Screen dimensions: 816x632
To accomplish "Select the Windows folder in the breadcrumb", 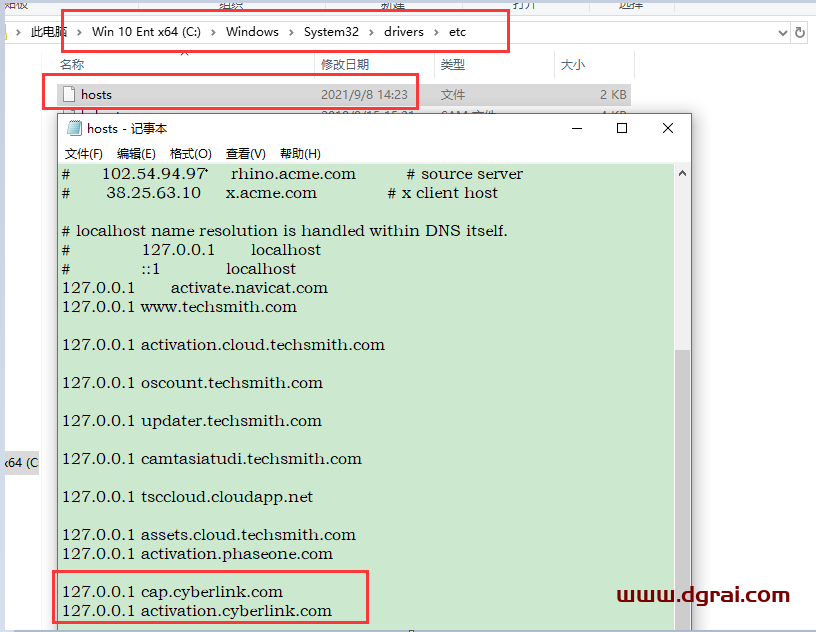I will pos(252,32).
